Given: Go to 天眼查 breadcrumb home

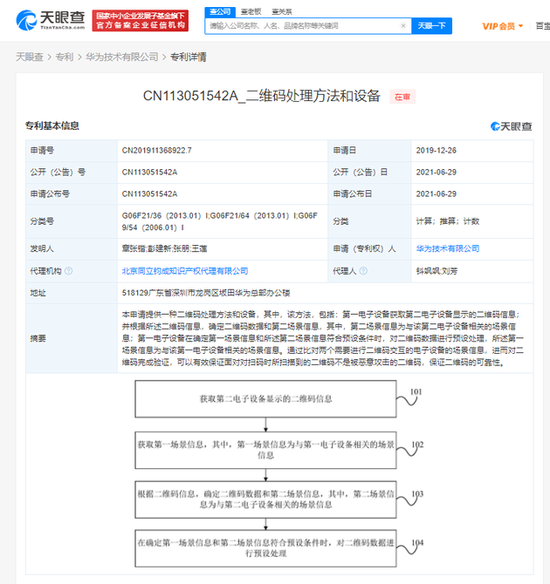Looking at the screenshot, I should pyautogui.click(x=29, y=57).
